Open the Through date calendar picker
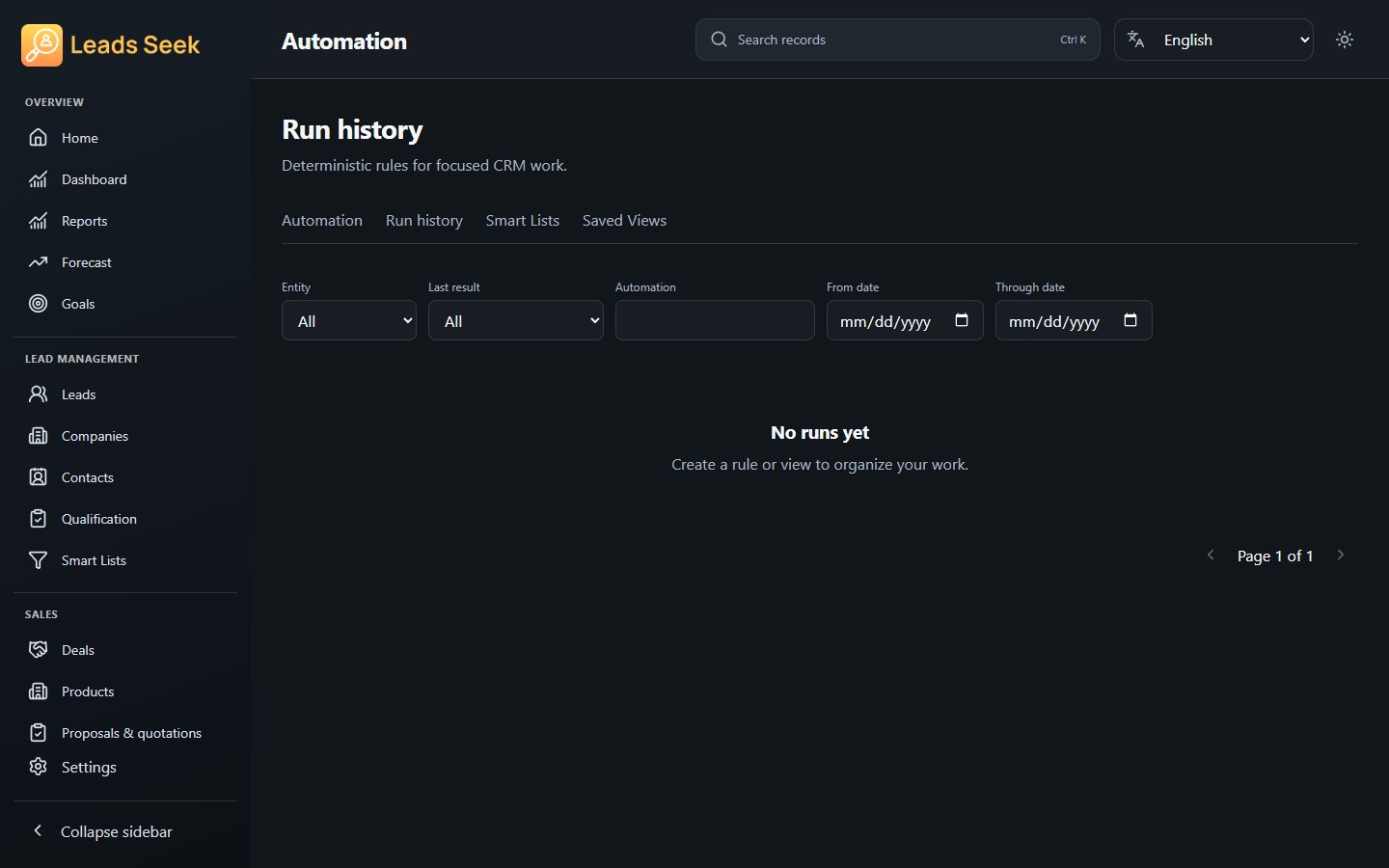 pyautogui.click(x=1130, y=320)
